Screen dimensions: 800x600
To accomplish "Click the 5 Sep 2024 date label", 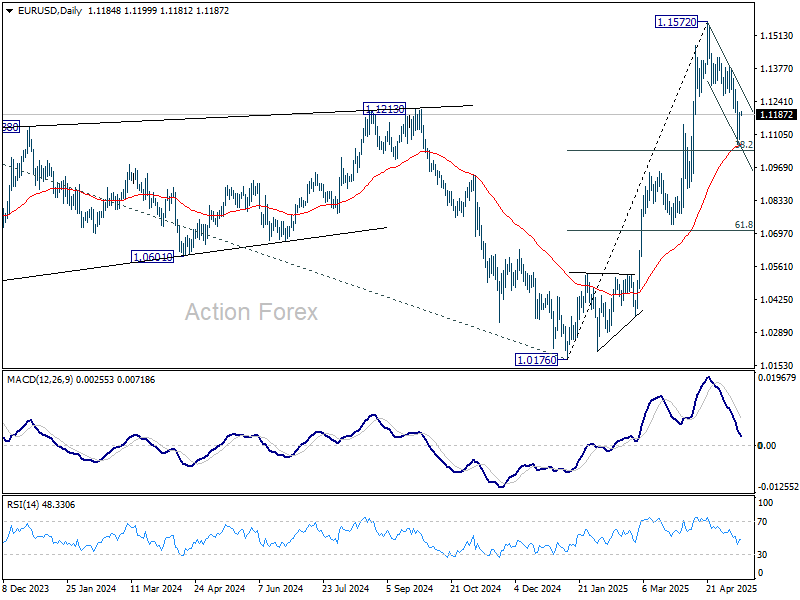I will tap(410, 588).
